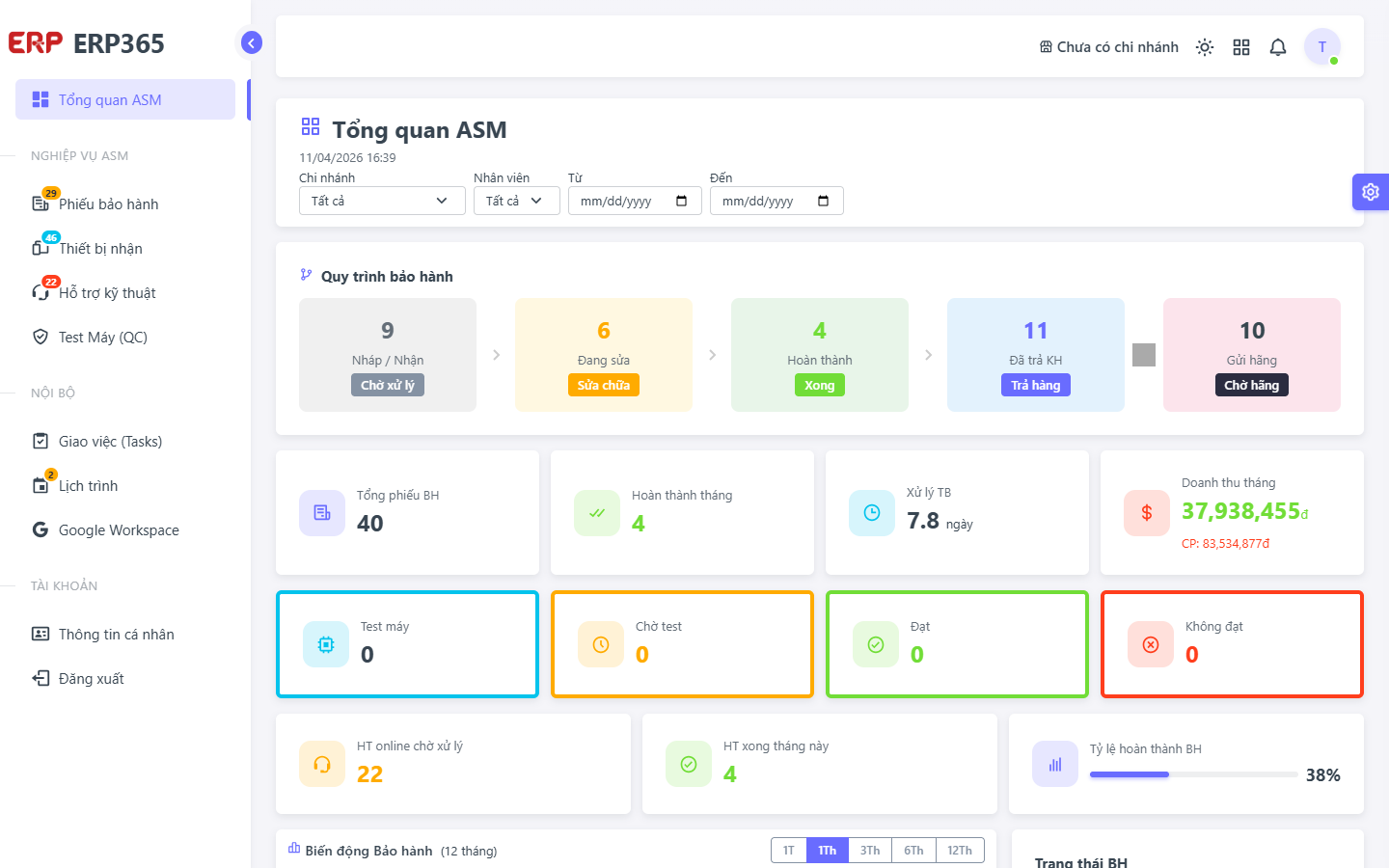Click chevron after Hoàn thành stage
The height and width of the screenshot is (868, 1389).
click(928, 355)
